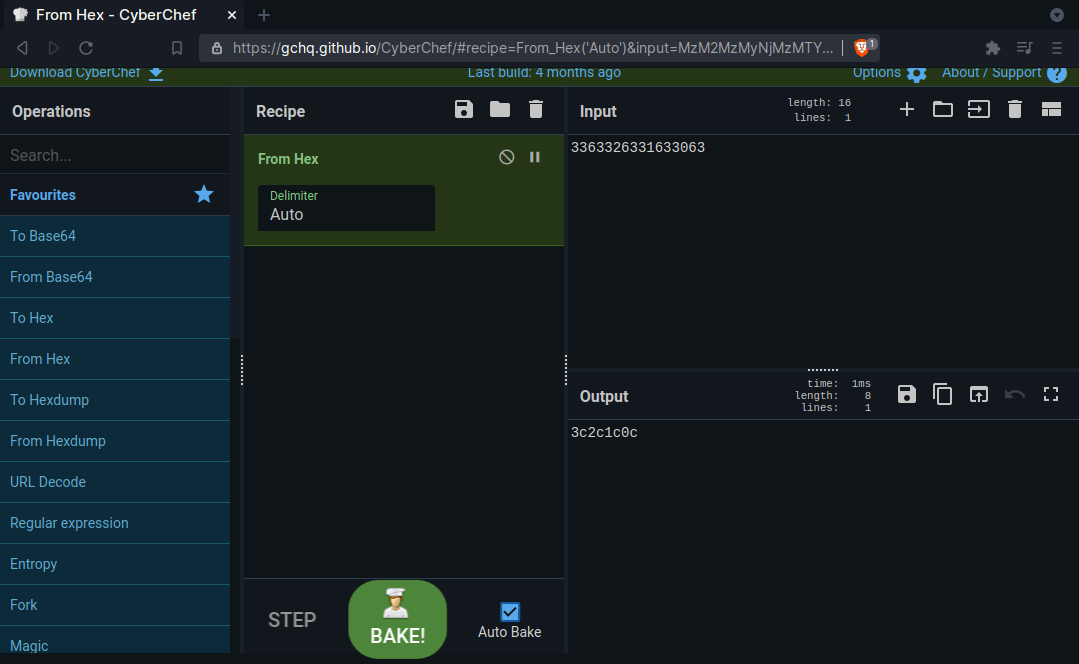
Task: View the site lock security icon
Action: 217,47
